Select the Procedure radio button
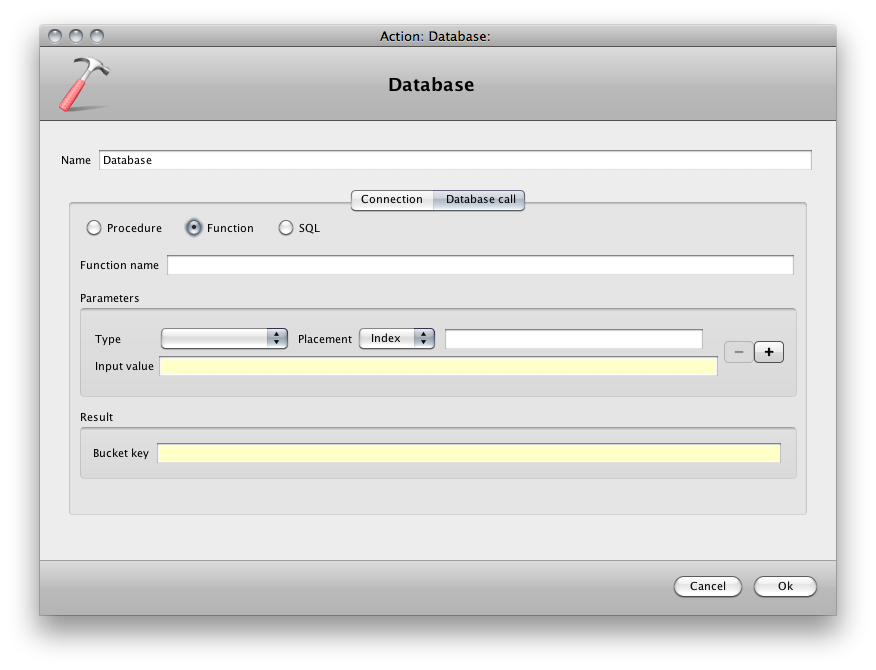This screenshot has height=670, width=876. tap(94, 228)
